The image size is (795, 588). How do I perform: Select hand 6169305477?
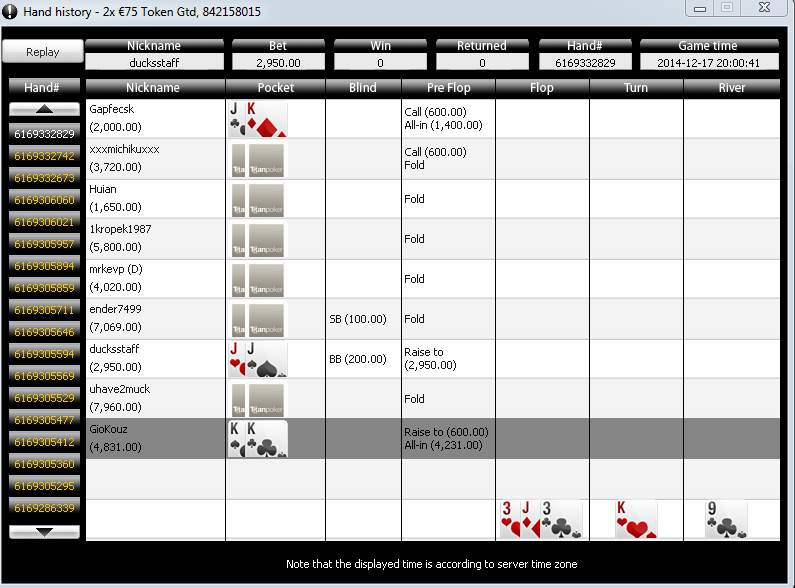44,420
